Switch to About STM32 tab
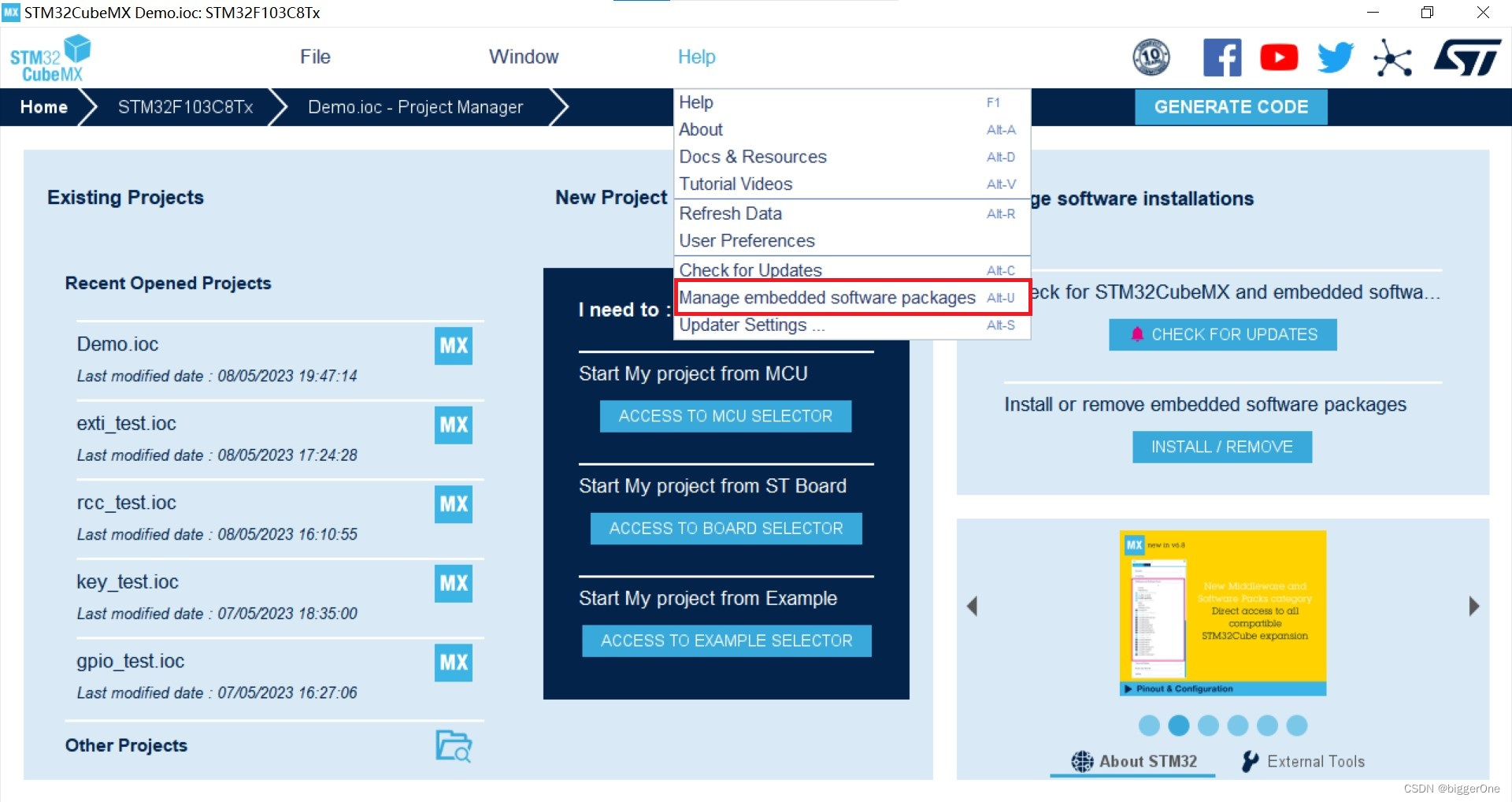 pyautogui.click(x=1134, y=761)
